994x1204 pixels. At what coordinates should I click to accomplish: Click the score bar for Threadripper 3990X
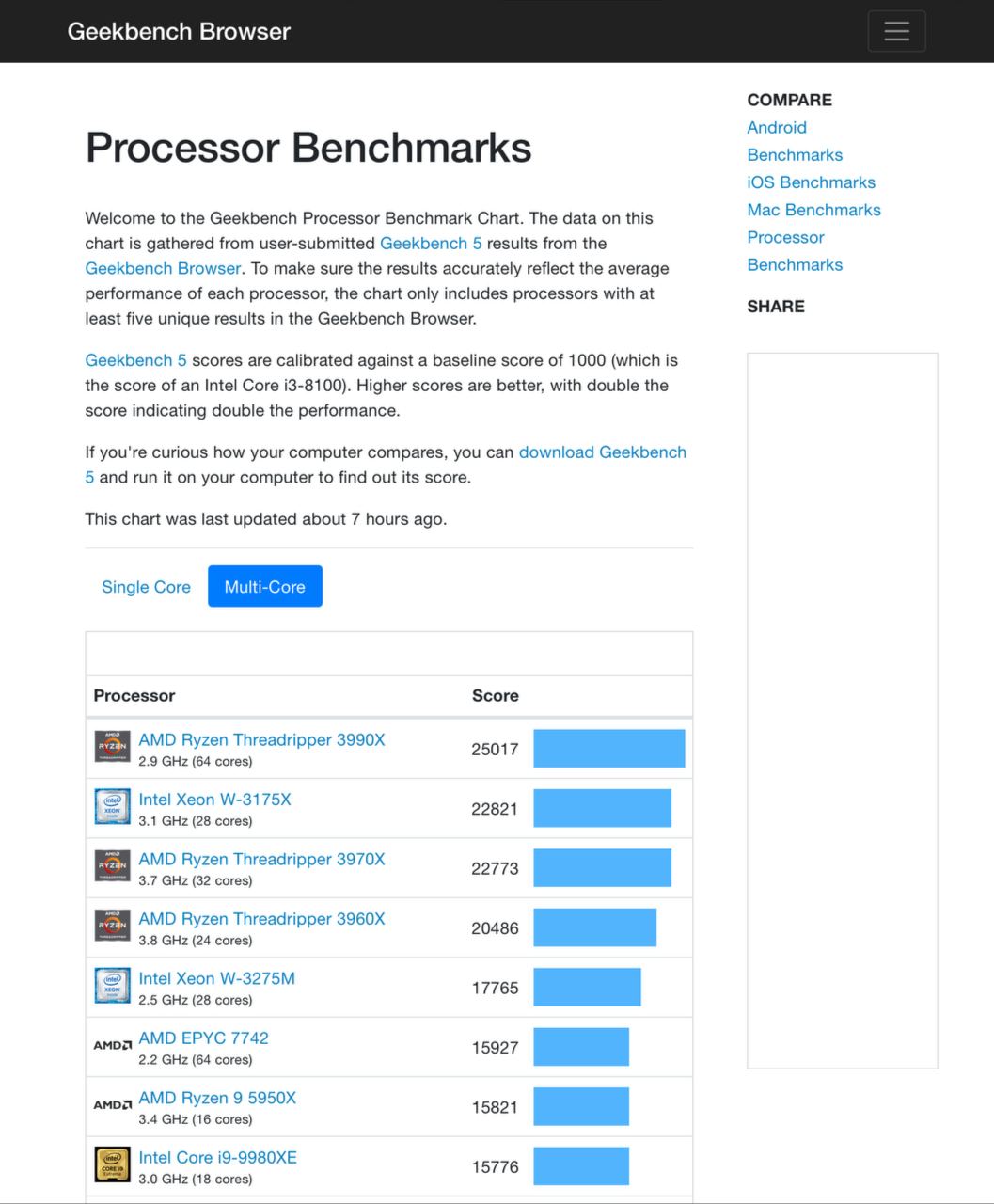(609, 749)
